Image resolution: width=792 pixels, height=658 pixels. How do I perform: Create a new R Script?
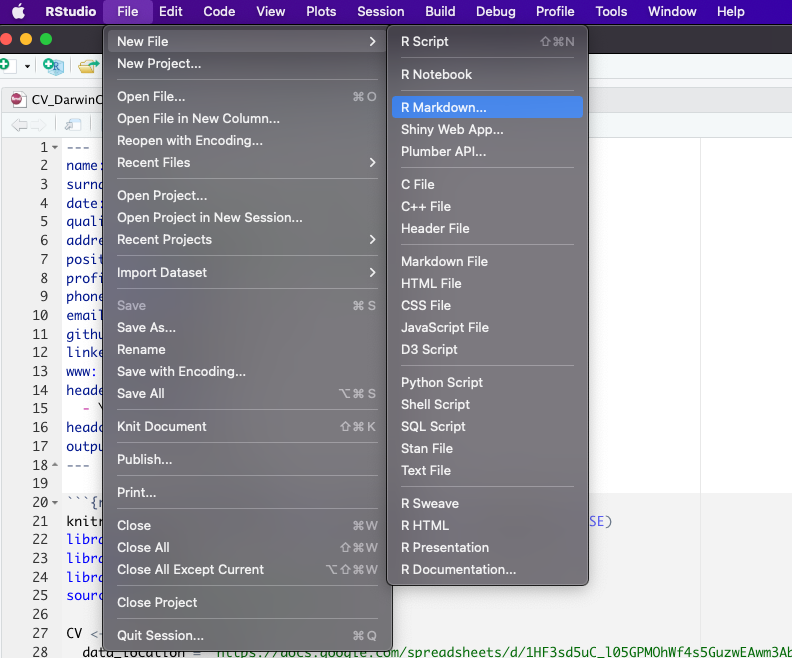[x=487, y=41]
